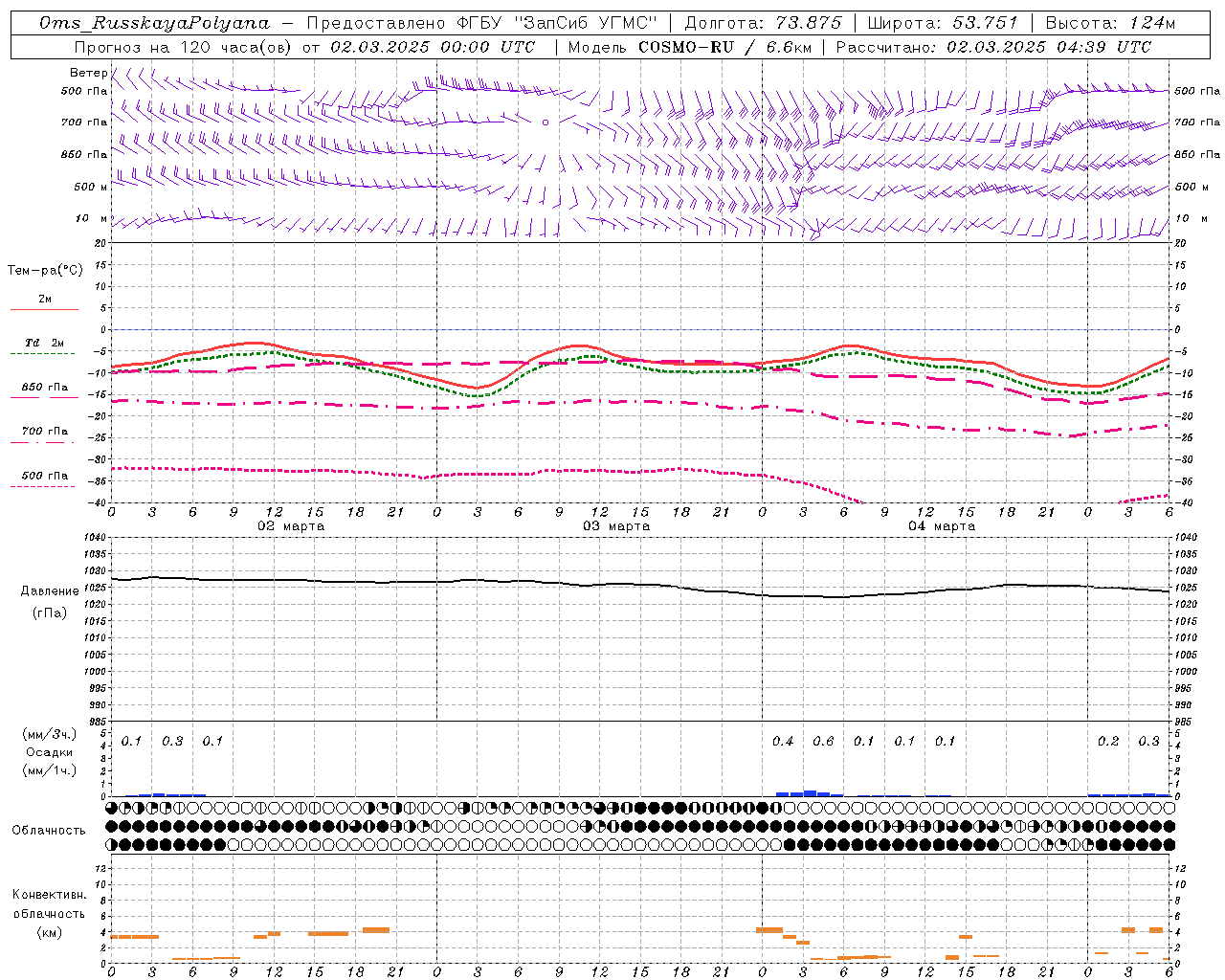Click the 700 гПа temperature legend entry
1225x980 pixels.
(45, 432)
